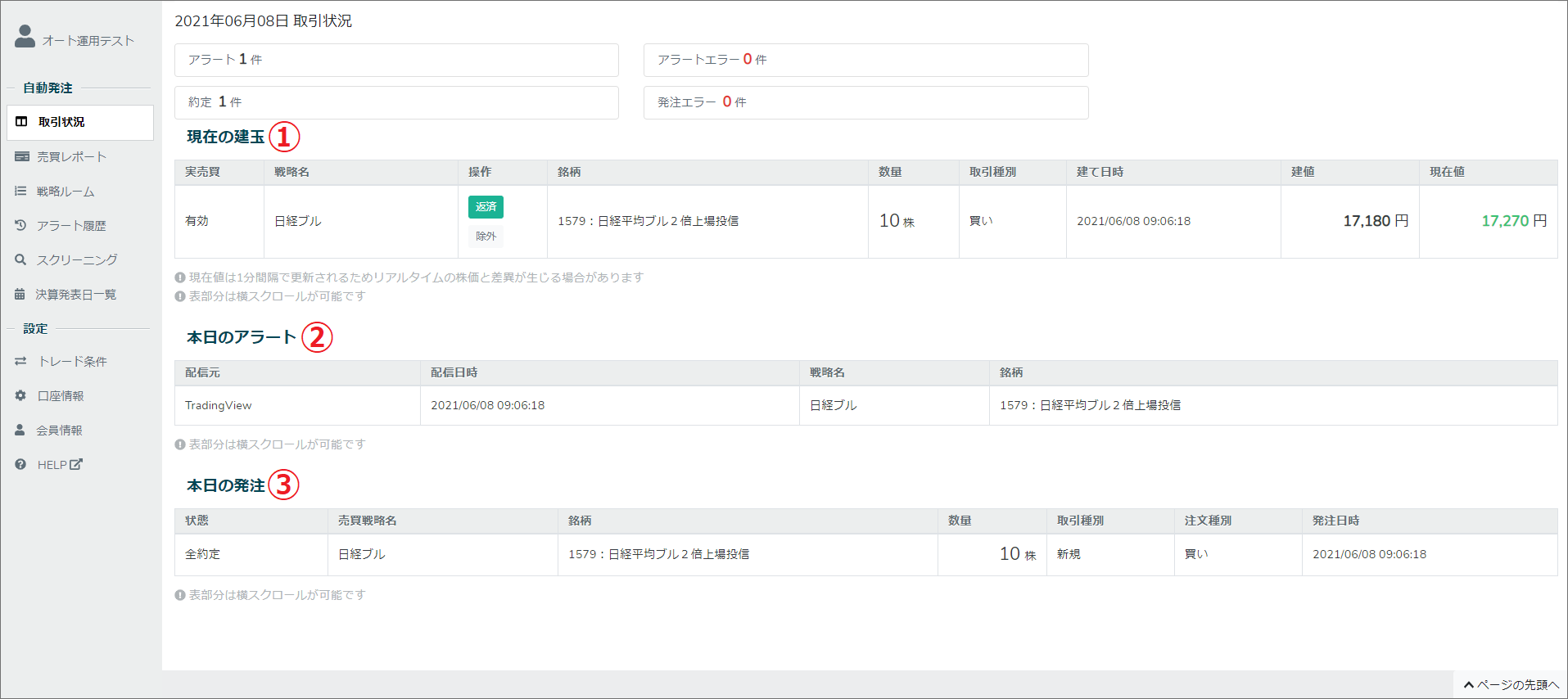Screen dimensions: 1568x699
Task: Click the オート運用テスト account name
Action: [88, 41]
